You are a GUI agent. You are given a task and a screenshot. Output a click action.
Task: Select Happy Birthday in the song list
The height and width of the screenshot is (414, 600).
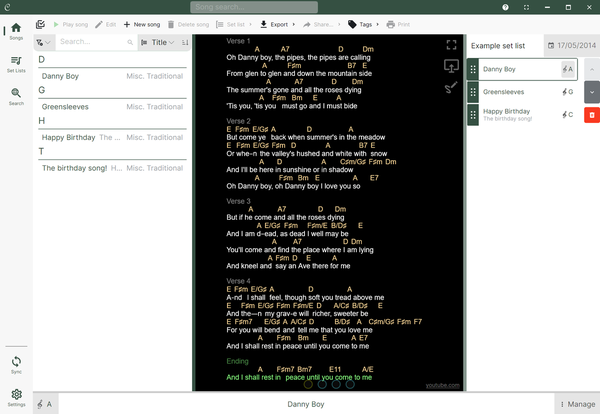click(112, 137)
